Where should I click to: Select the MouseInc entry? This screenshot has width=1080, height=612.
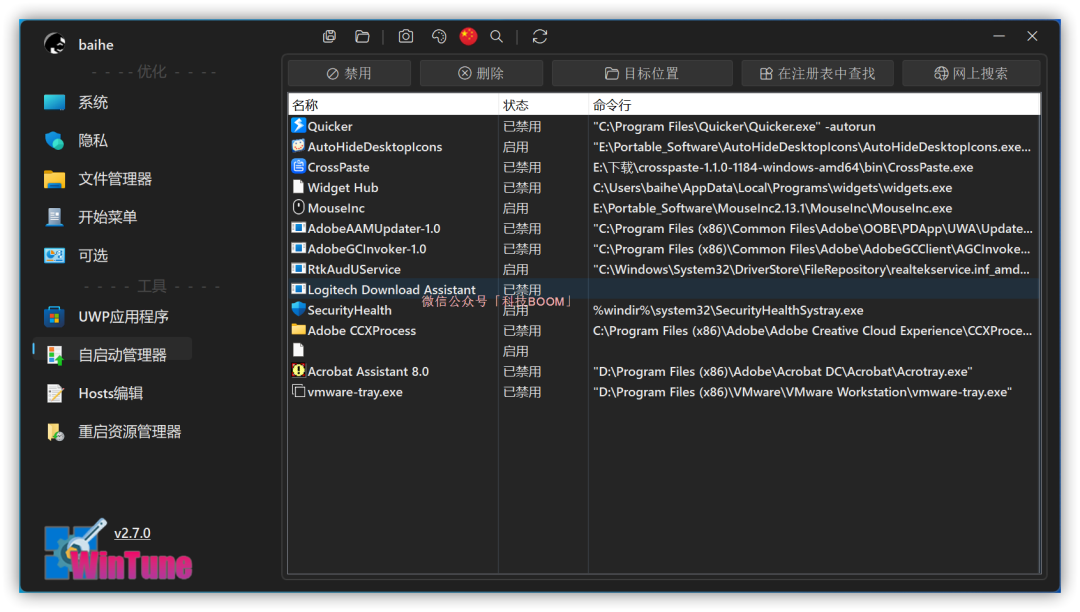pos(664,208)
